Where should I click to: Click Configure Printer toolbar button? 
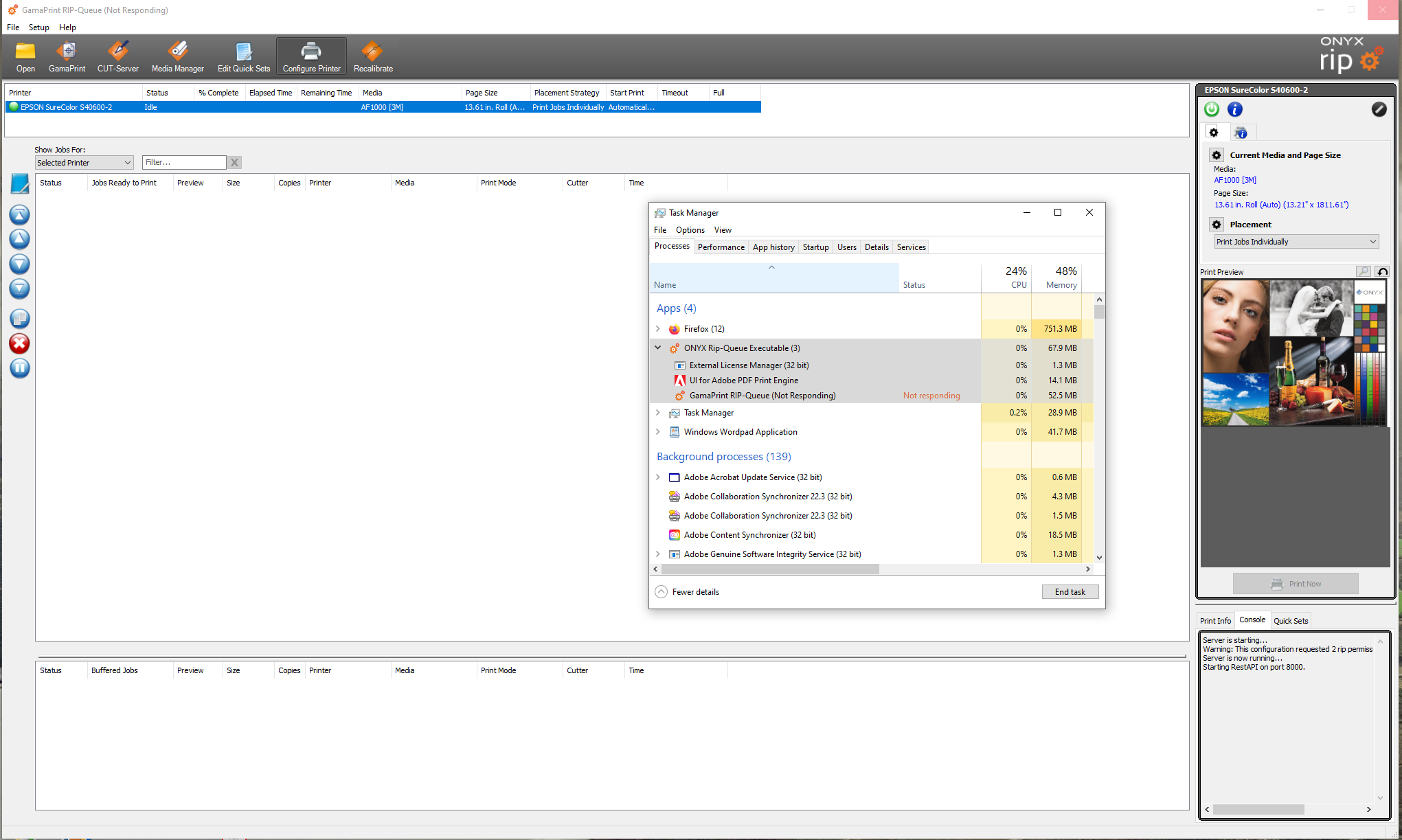tap(311, 57)
